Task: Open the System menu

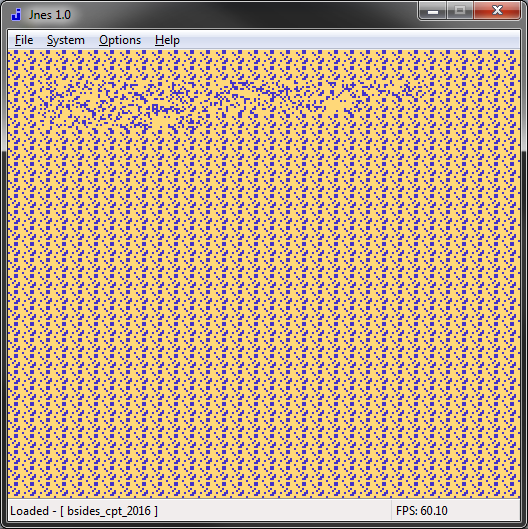Action: [65, 40]
